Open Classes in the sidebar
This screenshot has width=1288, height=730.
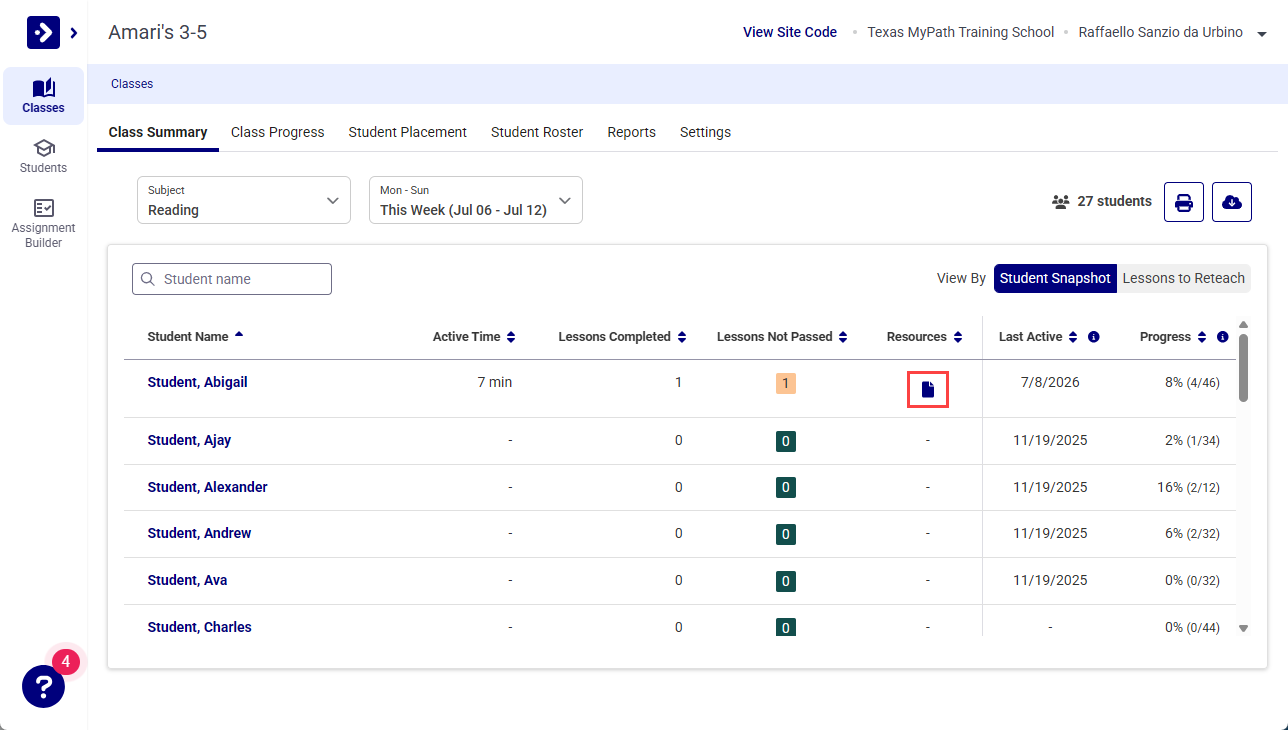pyautogui.click(x=43, y=96)
